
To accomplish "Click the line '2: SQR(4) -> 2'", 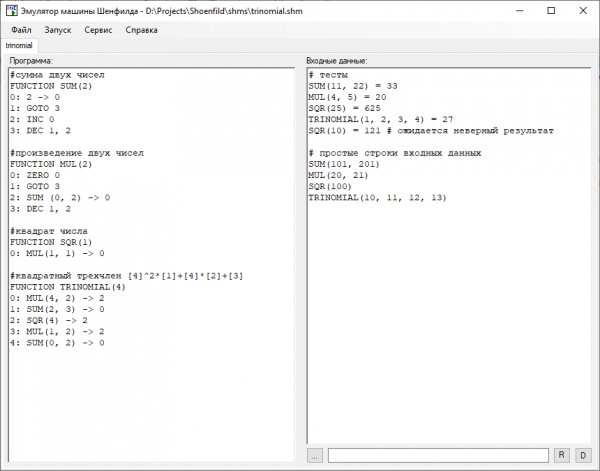I will (49, 320).
